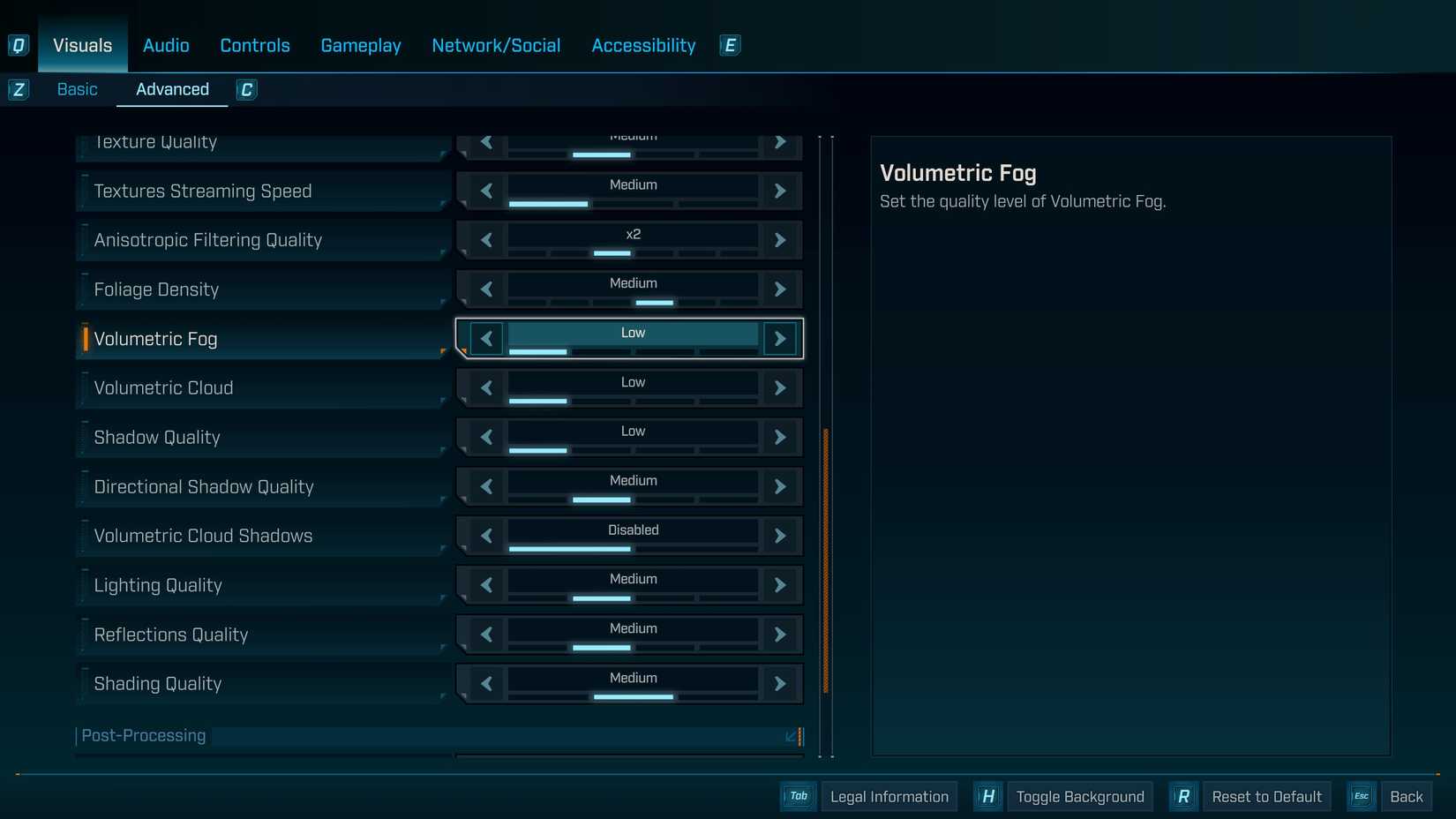
Task: Enable Volumetric Cloud Shadows by stepping right
Action: coord(779,535)
